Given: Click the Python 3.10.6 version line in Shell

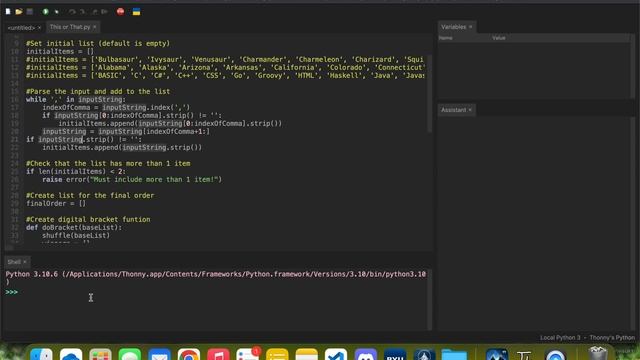Looking at the screenshot, I should [216, 274].
